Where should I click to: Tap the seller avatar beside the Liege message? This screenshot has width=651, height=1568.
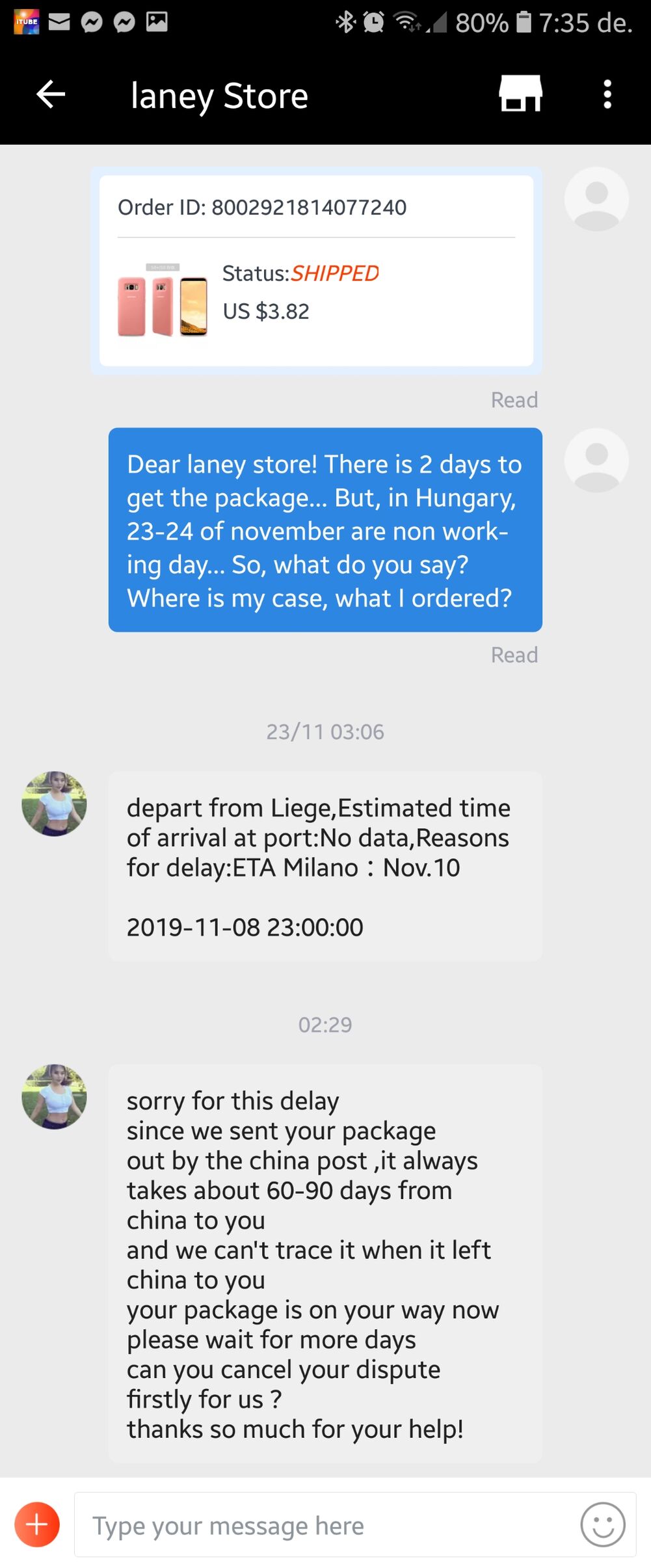point(54,804)
